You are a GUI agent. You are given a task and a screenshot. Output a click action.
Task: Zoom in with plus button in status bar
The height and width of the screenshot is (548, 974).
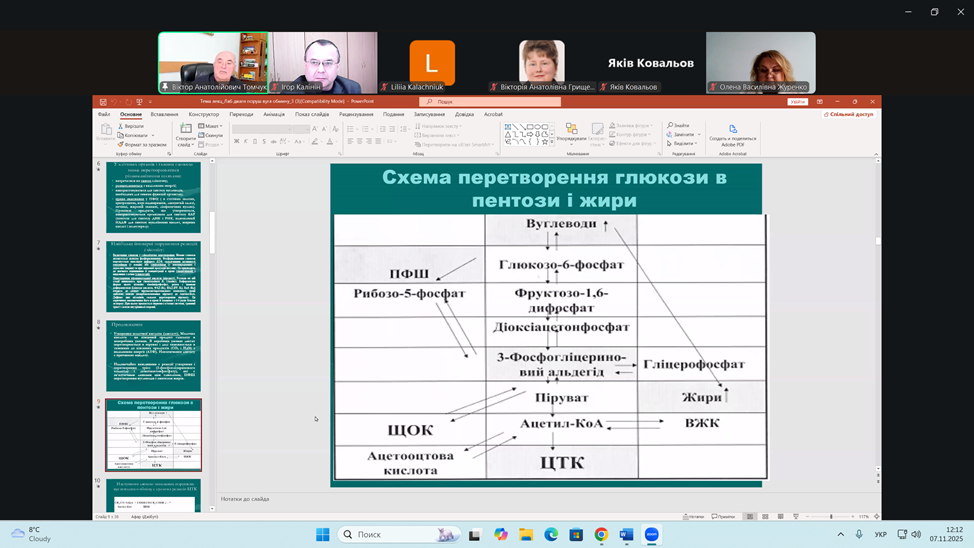point(853,516)
